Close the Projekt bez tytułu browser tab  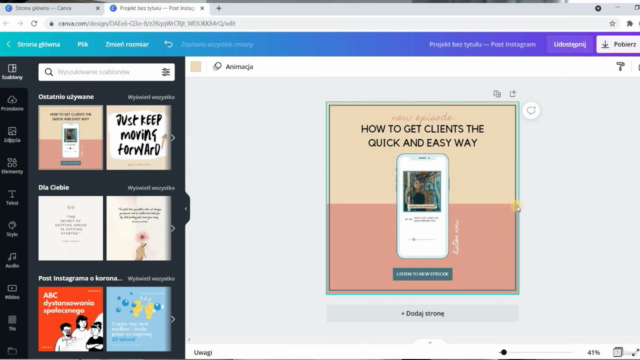click(x=202, y=8)
